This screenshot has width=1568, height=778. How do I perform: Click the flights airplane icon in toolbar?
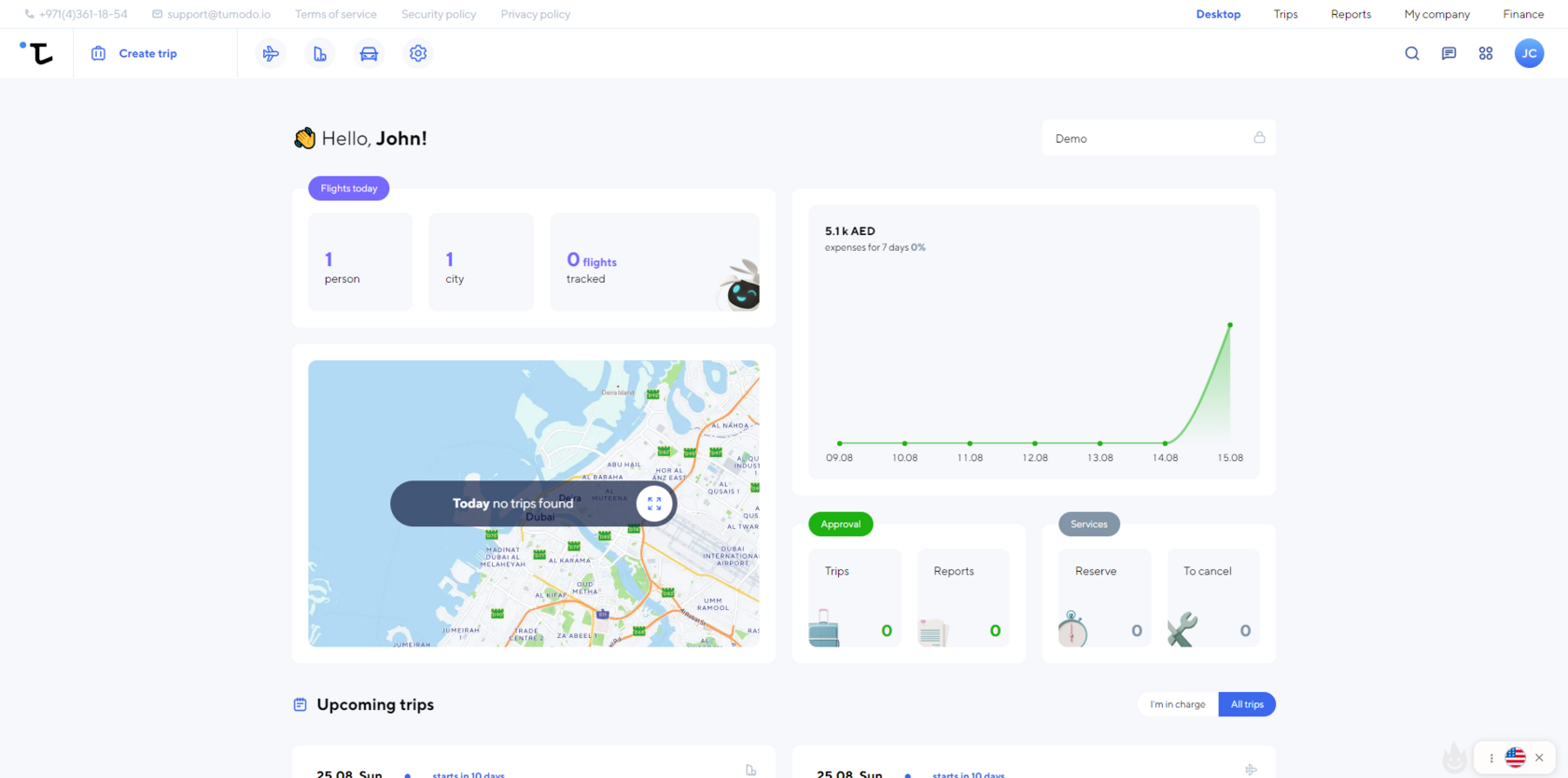point(271,54)
